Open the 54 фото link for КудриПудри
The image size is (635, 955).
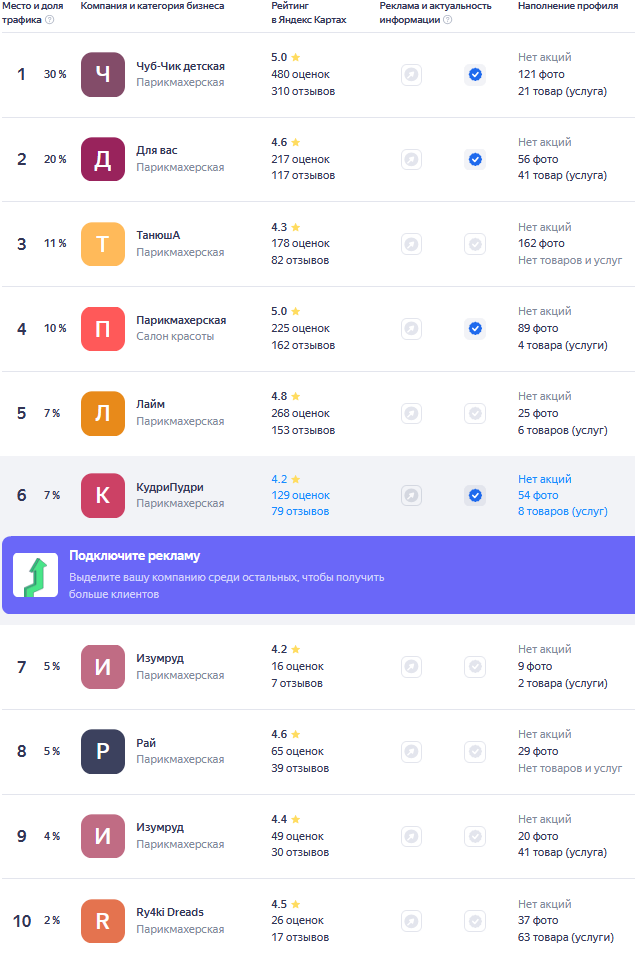coord(538,495)
